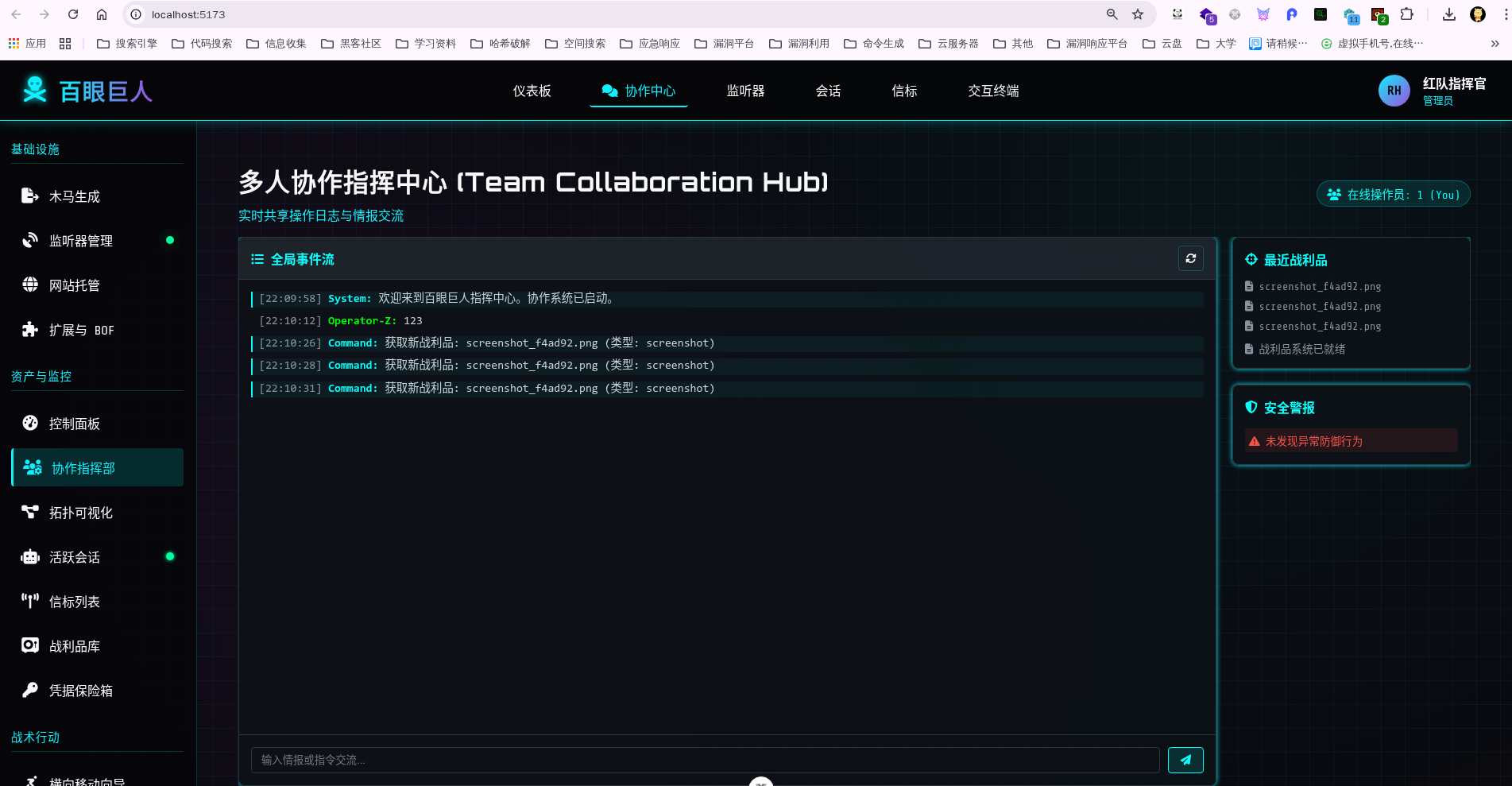Click the refresh icon in 全局事件流 header
1512x786 pixels.
[1190, 258]
